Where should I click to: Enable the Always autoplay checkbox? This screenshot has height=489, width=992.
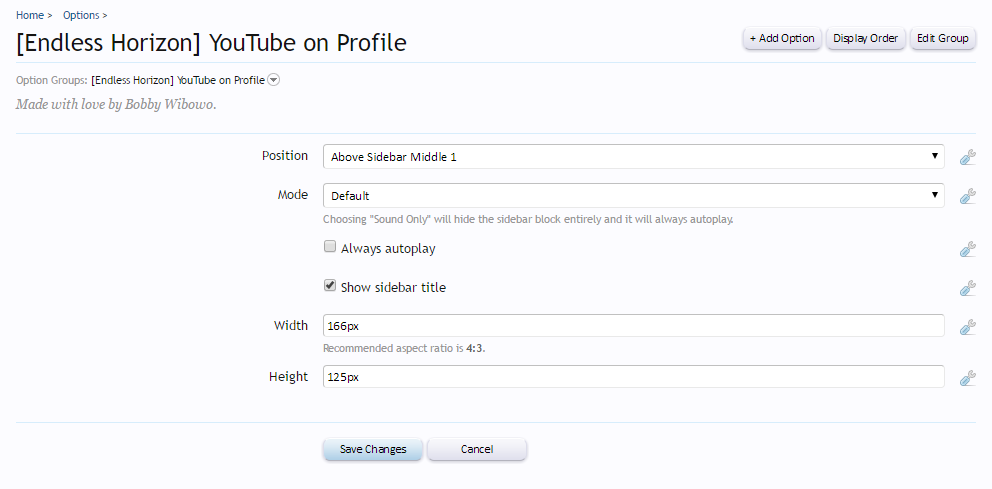(330, 247)
